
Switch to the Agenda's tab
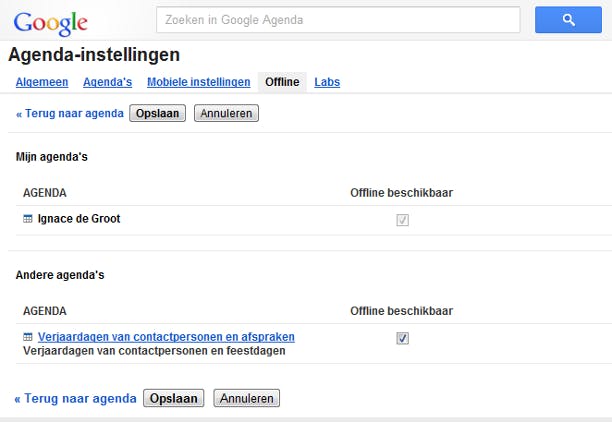[x=107, y=82]
